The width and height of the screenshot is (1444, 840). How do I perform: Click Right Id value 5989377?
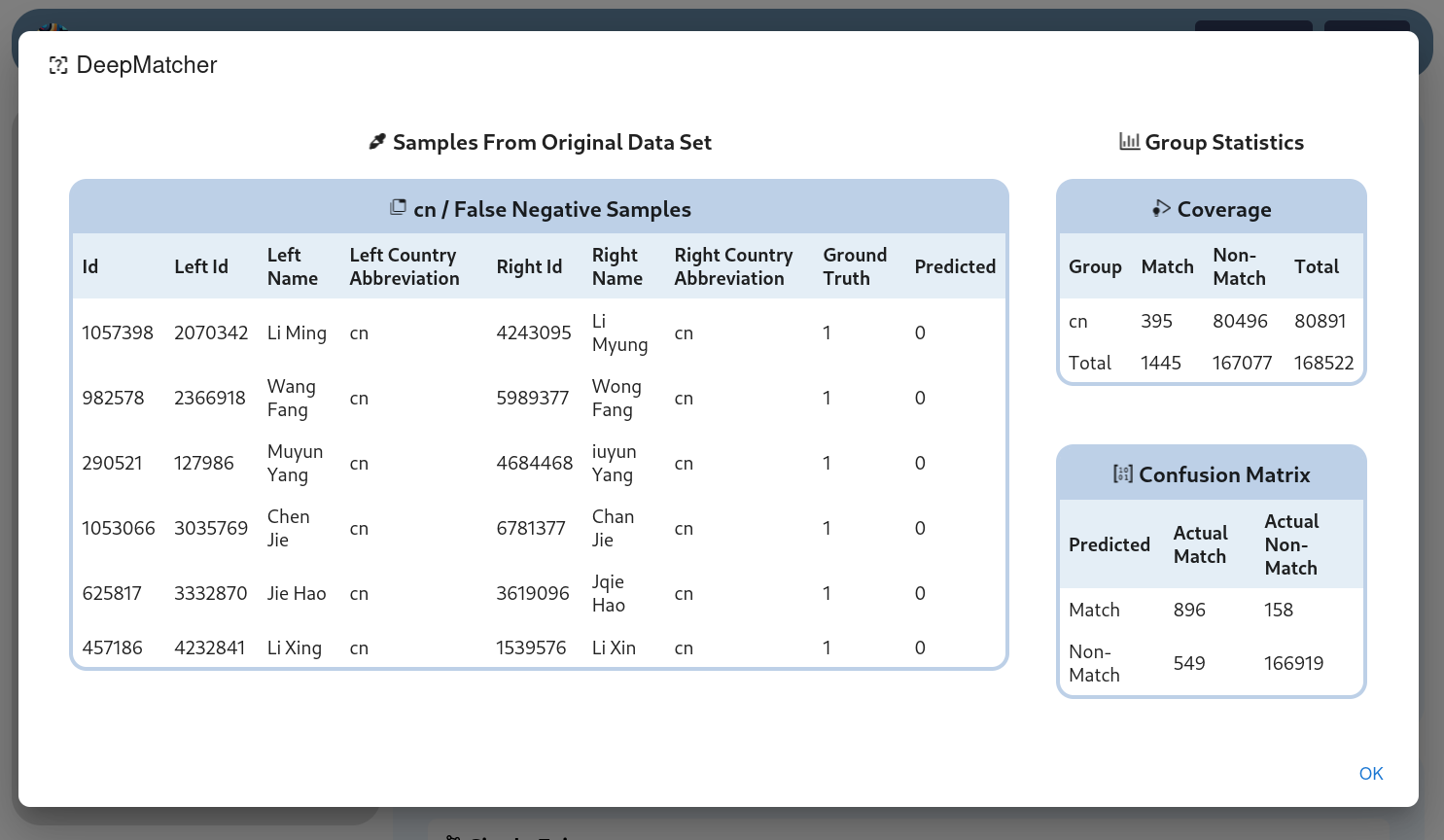[533, 398]
